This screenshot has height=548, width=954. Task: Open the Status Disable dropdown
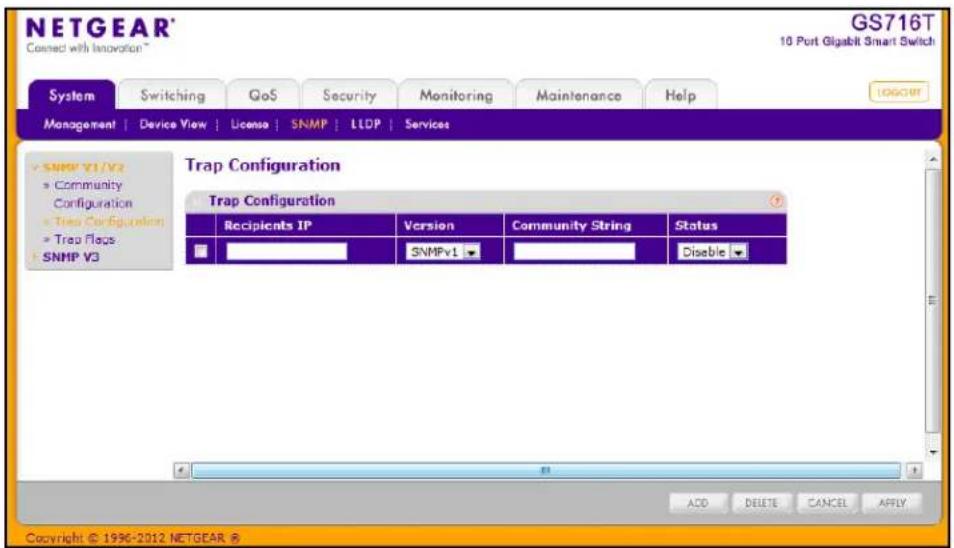[712, 251]
